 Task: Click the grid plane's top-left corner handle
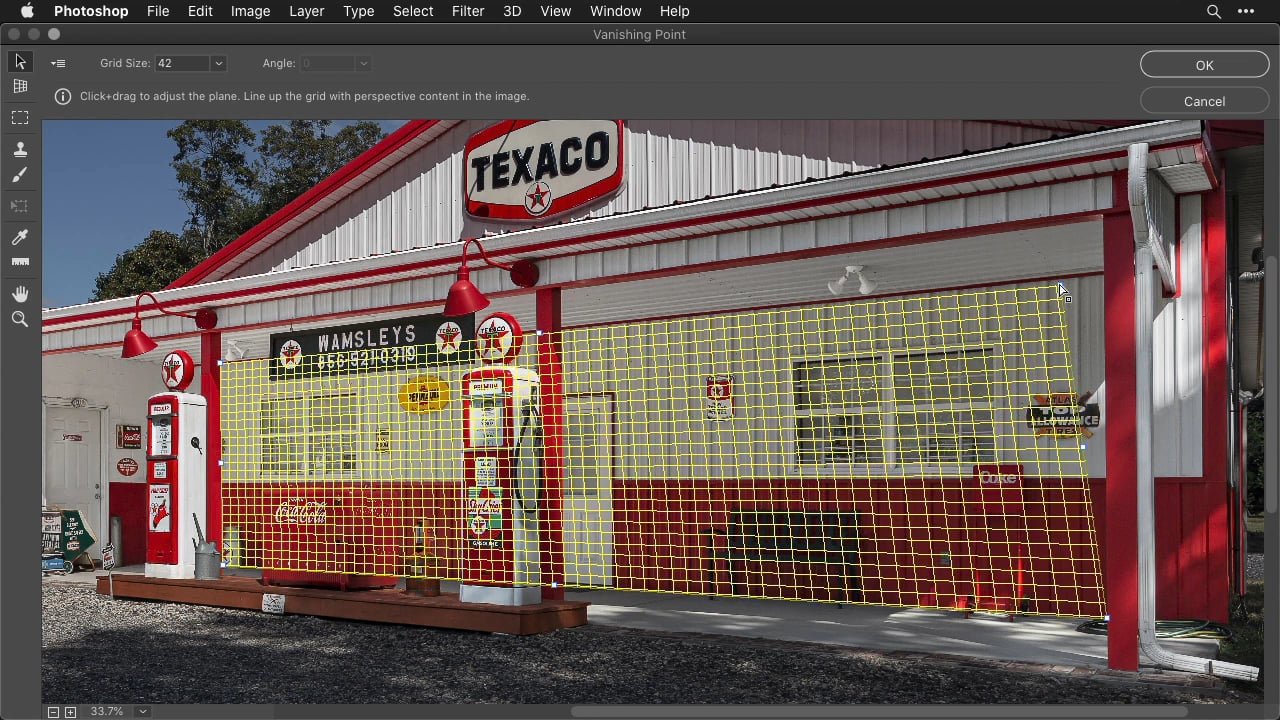click(219, 363)
